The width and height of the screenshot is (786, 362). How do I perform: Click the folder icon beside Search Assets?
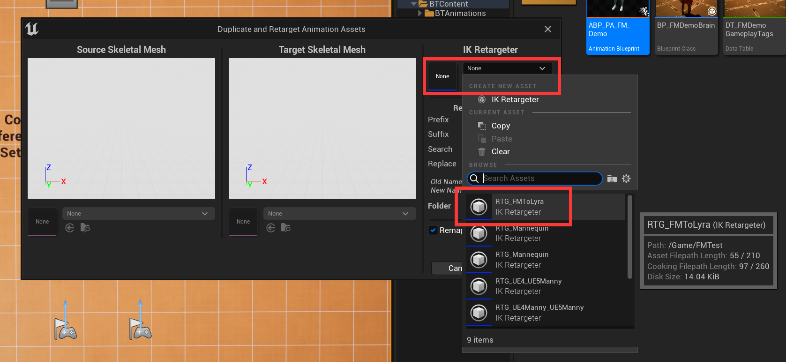coord(612,178)
